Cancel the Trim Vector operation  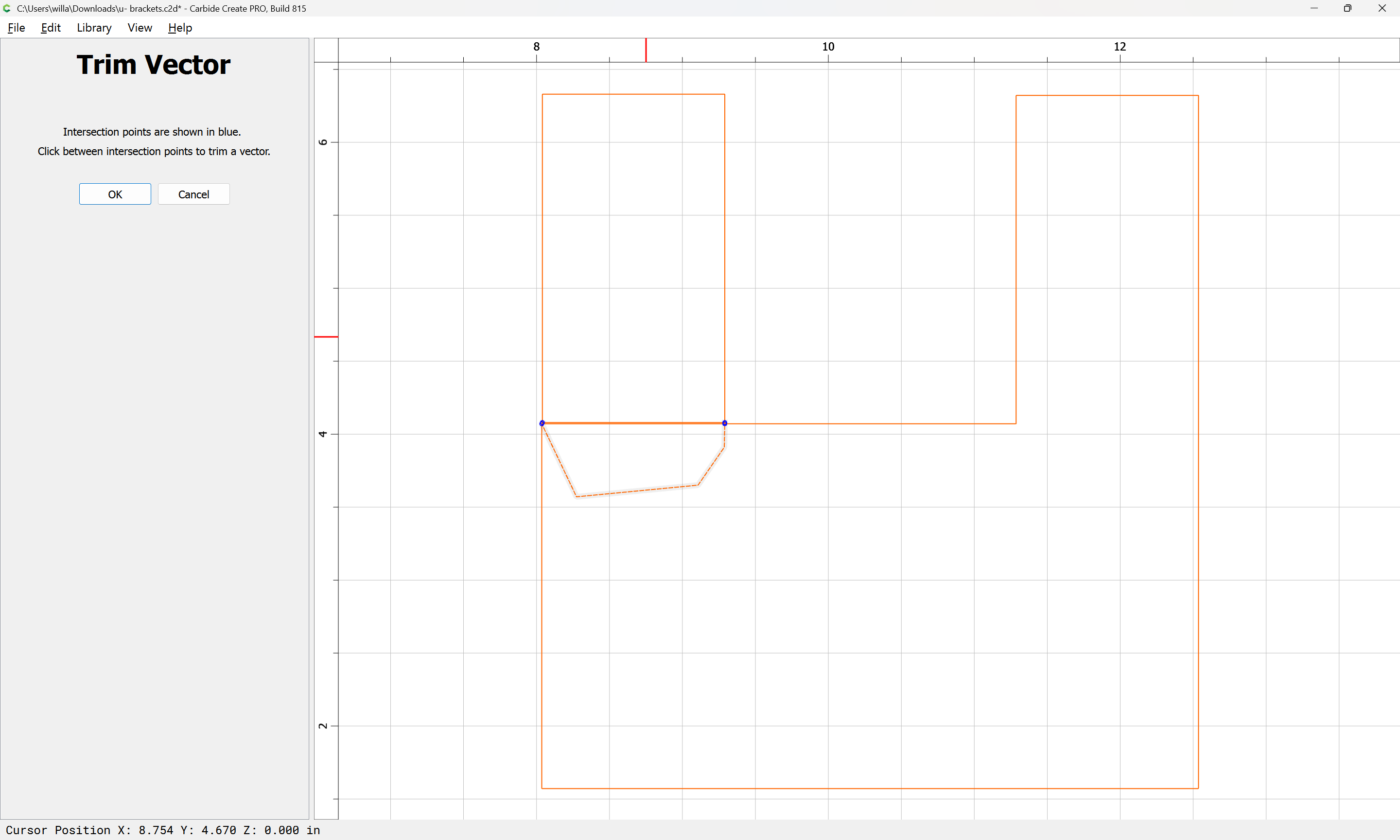click(x=193, y=194)
